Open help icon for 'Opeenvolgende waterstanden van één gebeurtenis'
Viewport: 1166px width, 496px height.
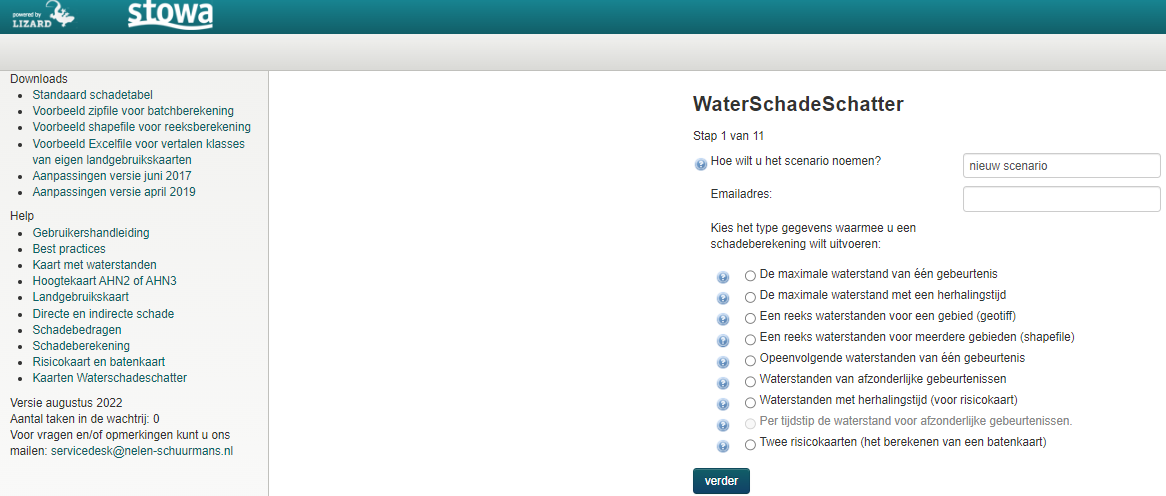723,362
